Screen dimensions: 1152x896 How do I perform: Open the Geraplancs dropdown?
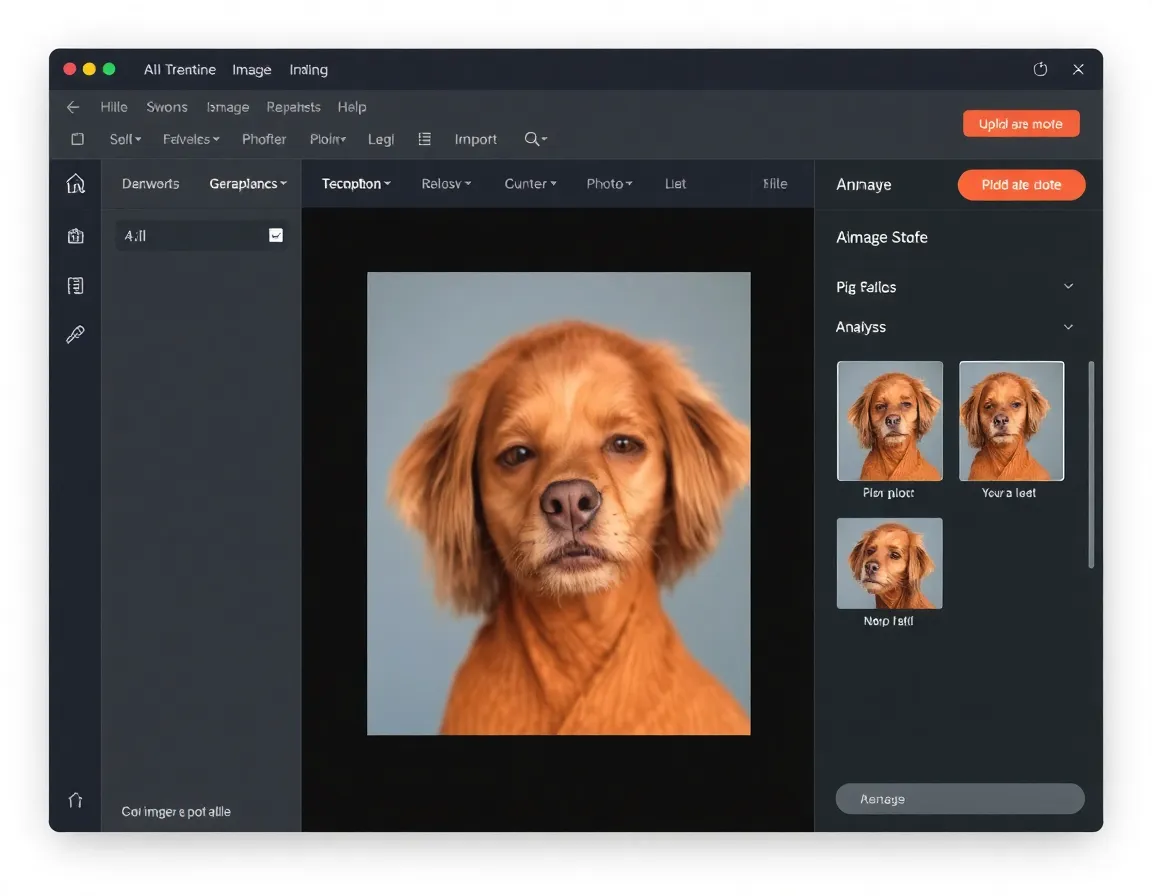click(248, 184)
